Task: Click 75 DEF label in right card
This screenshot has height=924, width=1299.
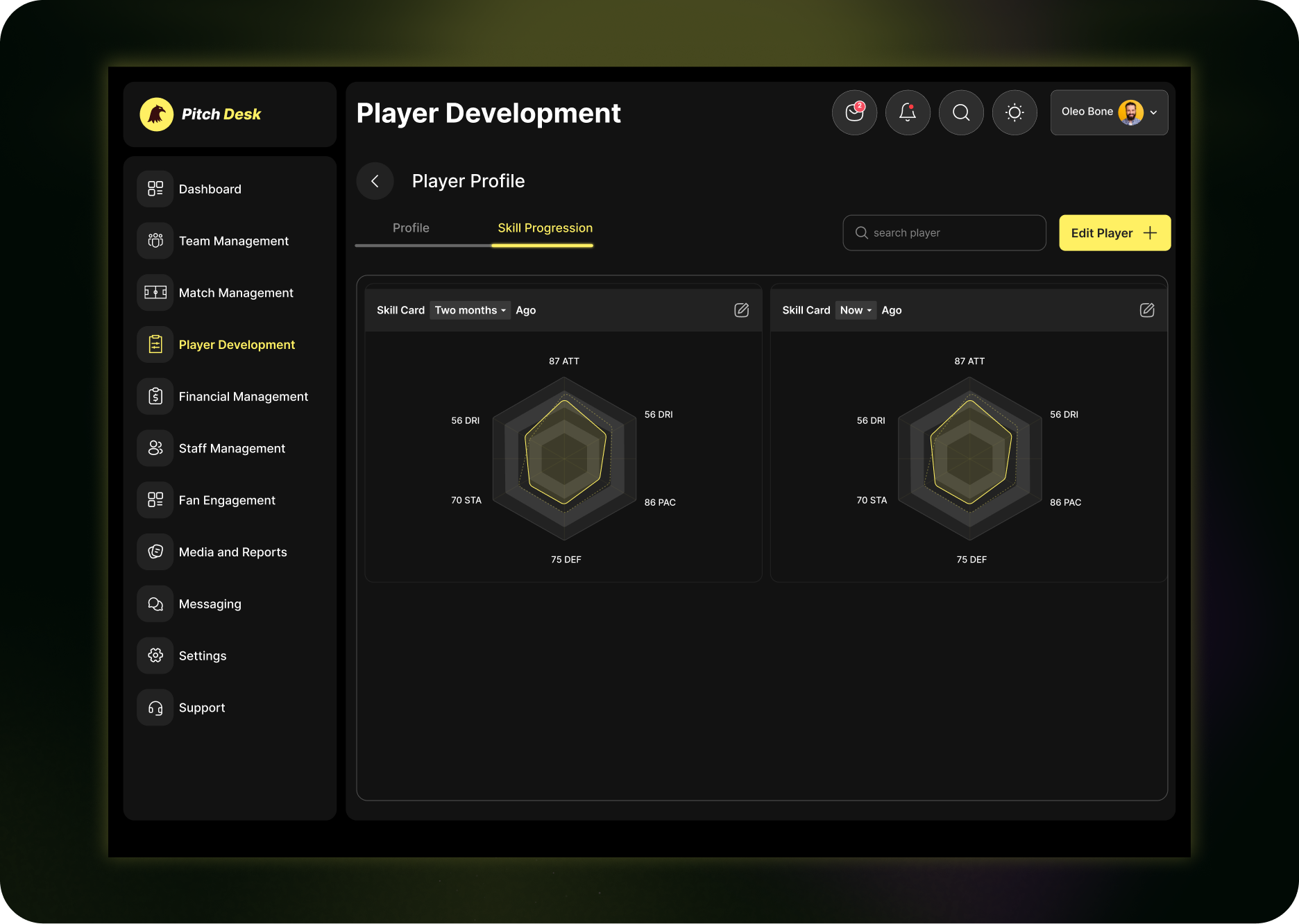Action: [971, 560]
